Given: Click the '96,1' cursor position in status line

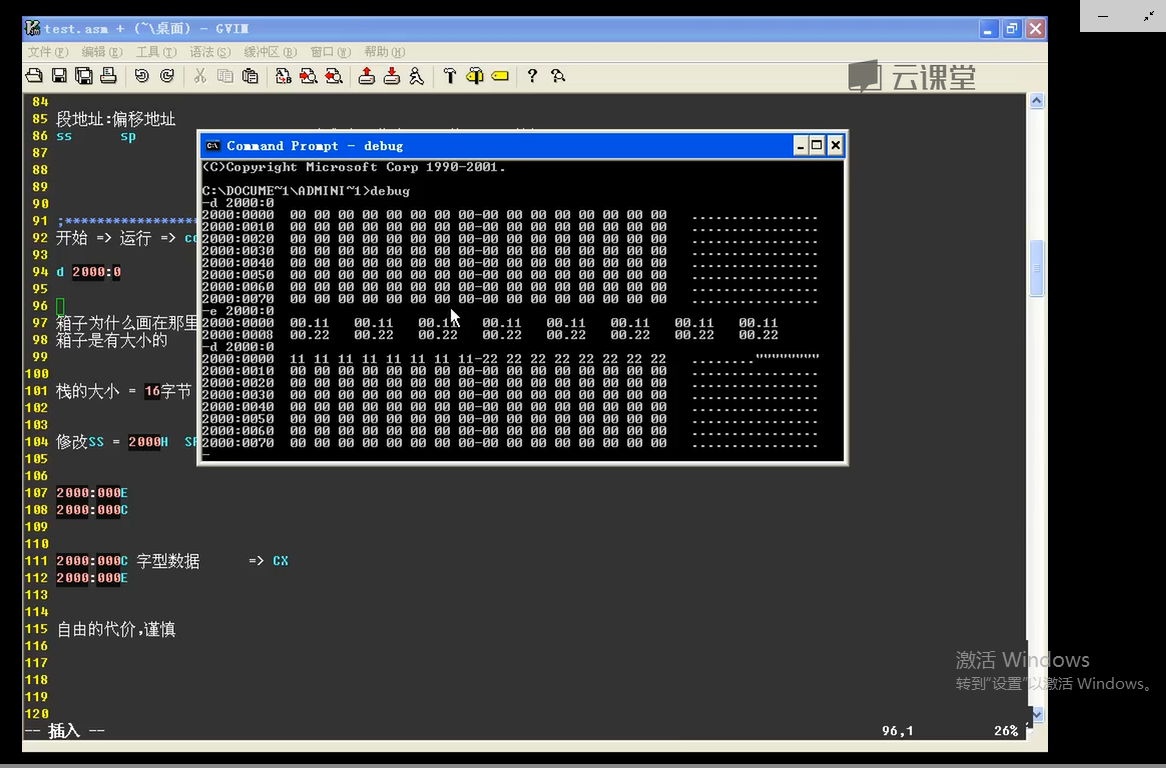Looking at the screenshot, I should pyautogui.click(x=898, y=731).
